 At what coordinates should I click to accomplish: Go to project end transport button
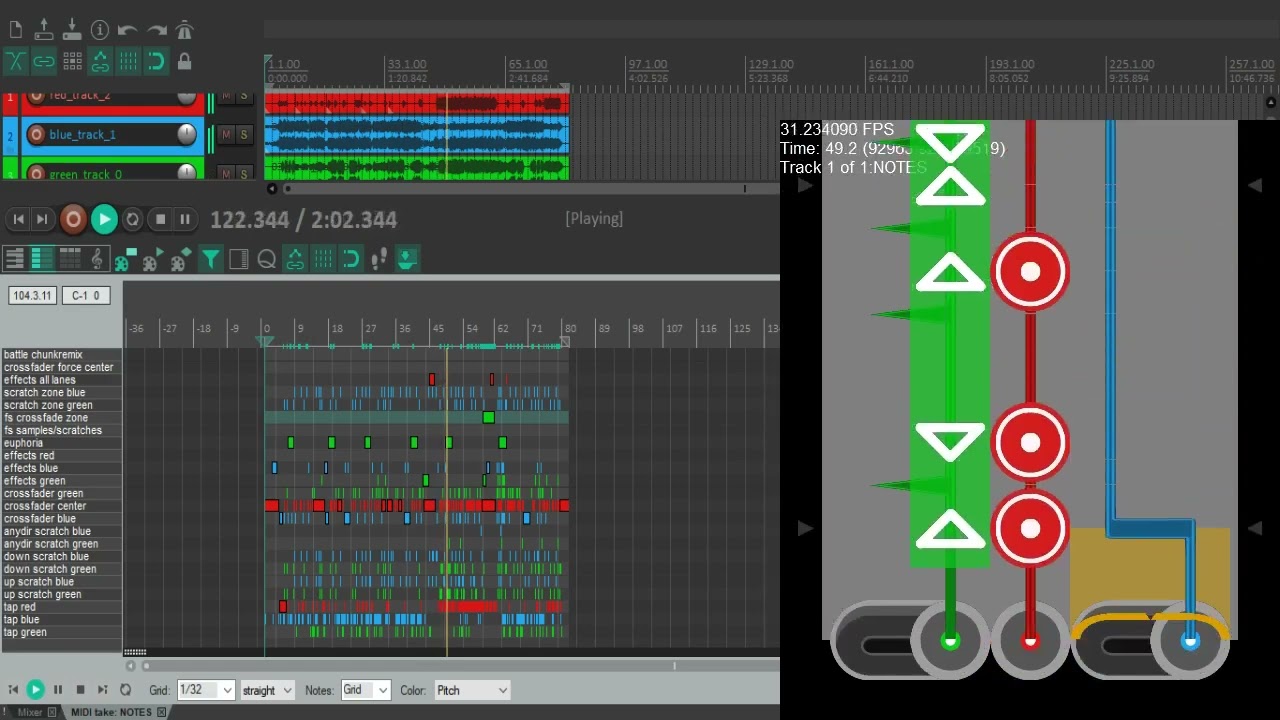click(41, 219)
